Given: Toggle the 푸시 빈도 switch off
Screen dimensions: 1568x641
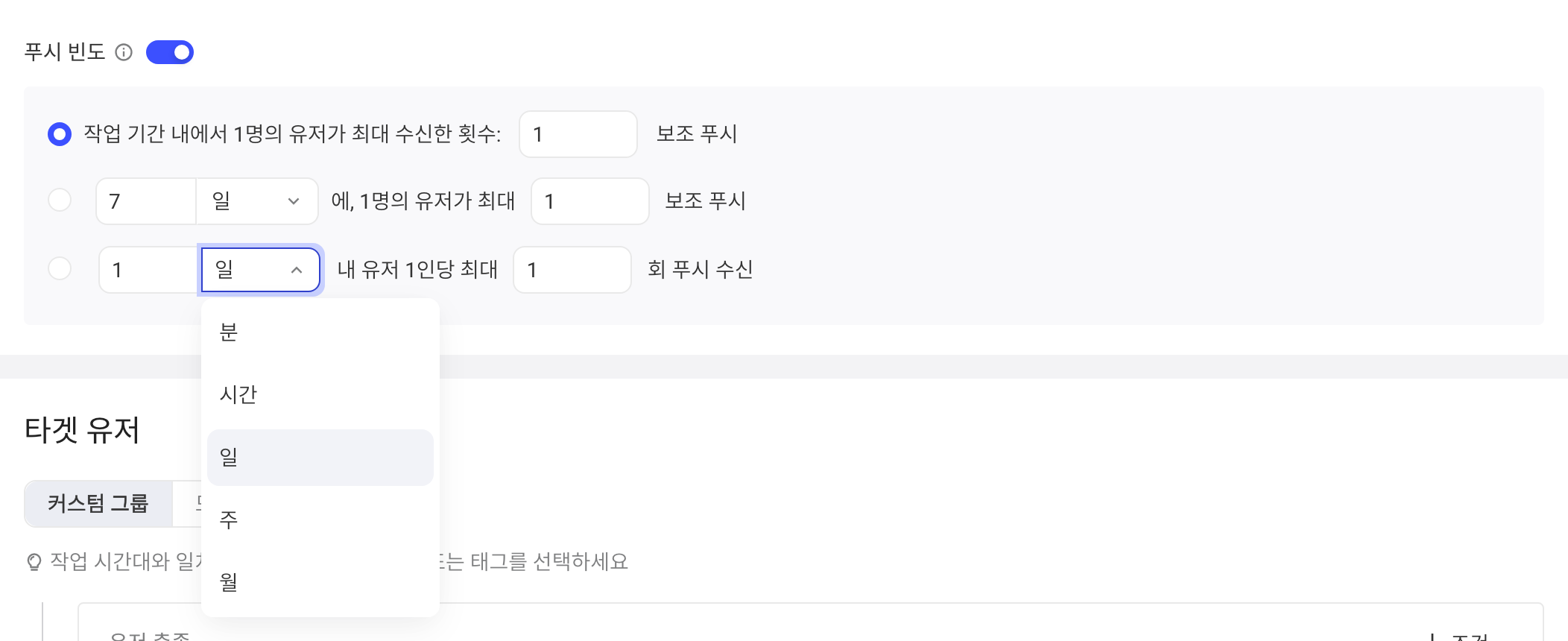Looking at the screenshot, I should coord(170,52).
